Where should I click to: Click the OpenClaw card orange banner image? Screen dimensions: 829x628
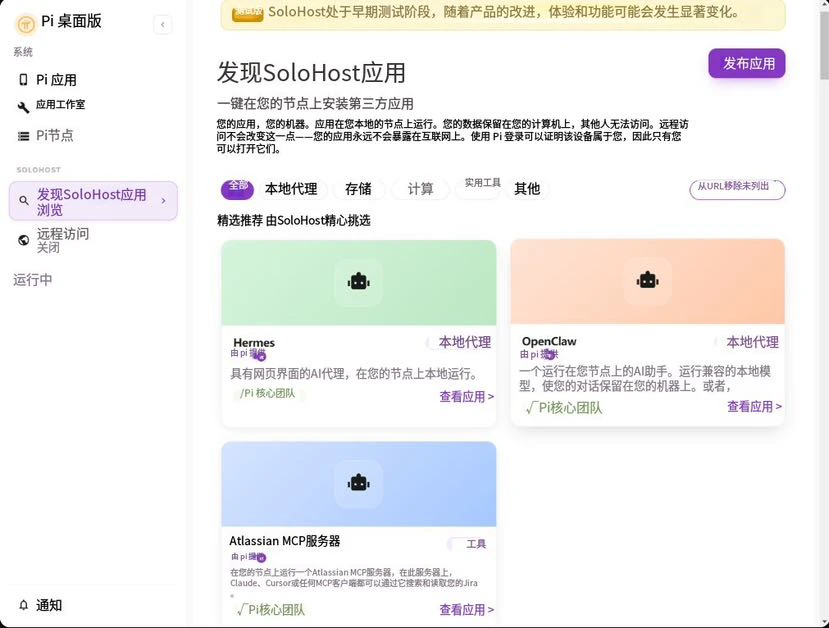point(648,281)
